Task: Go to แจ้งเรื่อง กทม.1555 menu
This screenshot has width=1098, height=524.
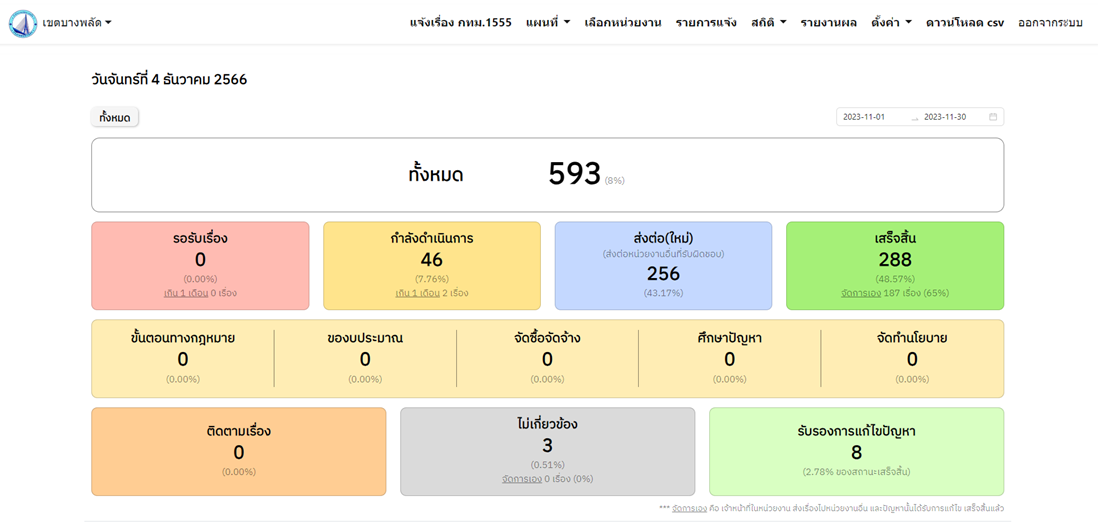Action: [x=460, y=22]
